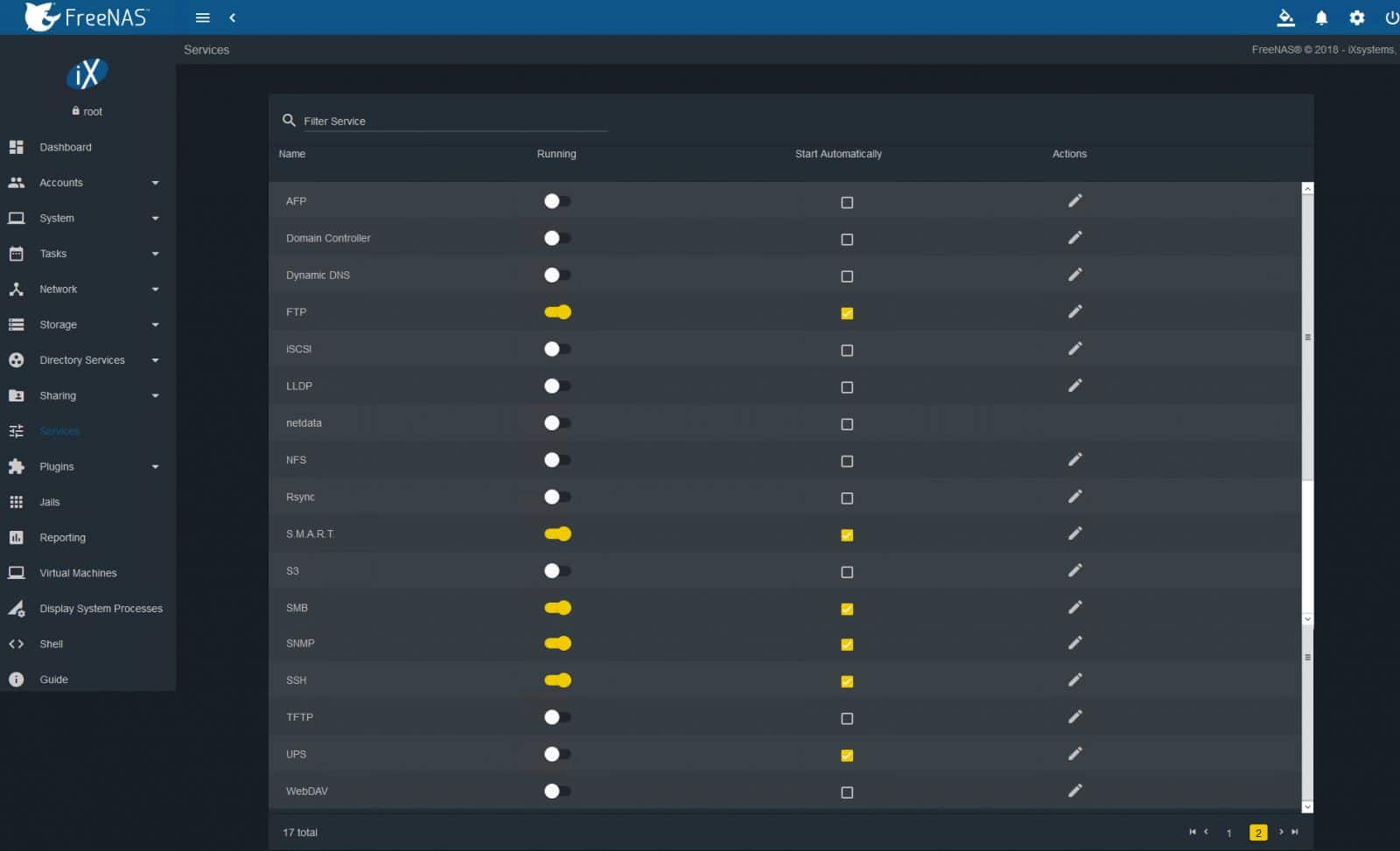Viewport: 1400px width, 851px height.
Task: Expand the Sharing menu arrow
Action: point(155,395)
